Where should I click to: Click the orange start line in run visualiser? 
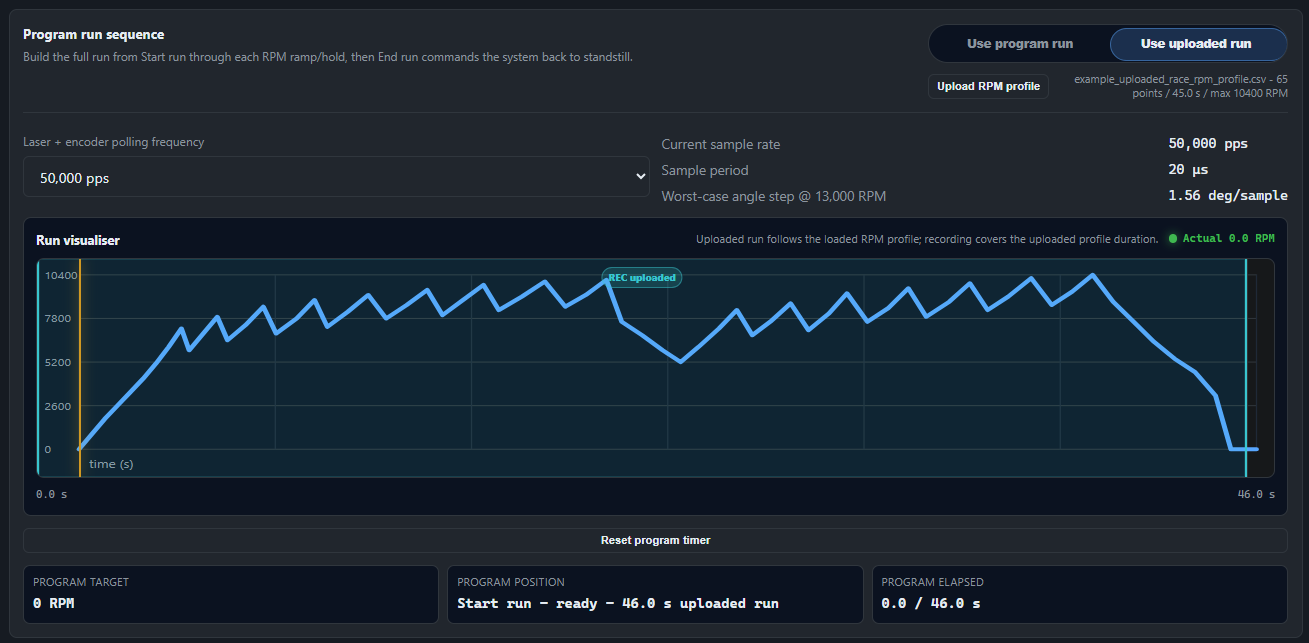[x=80, y=368]
